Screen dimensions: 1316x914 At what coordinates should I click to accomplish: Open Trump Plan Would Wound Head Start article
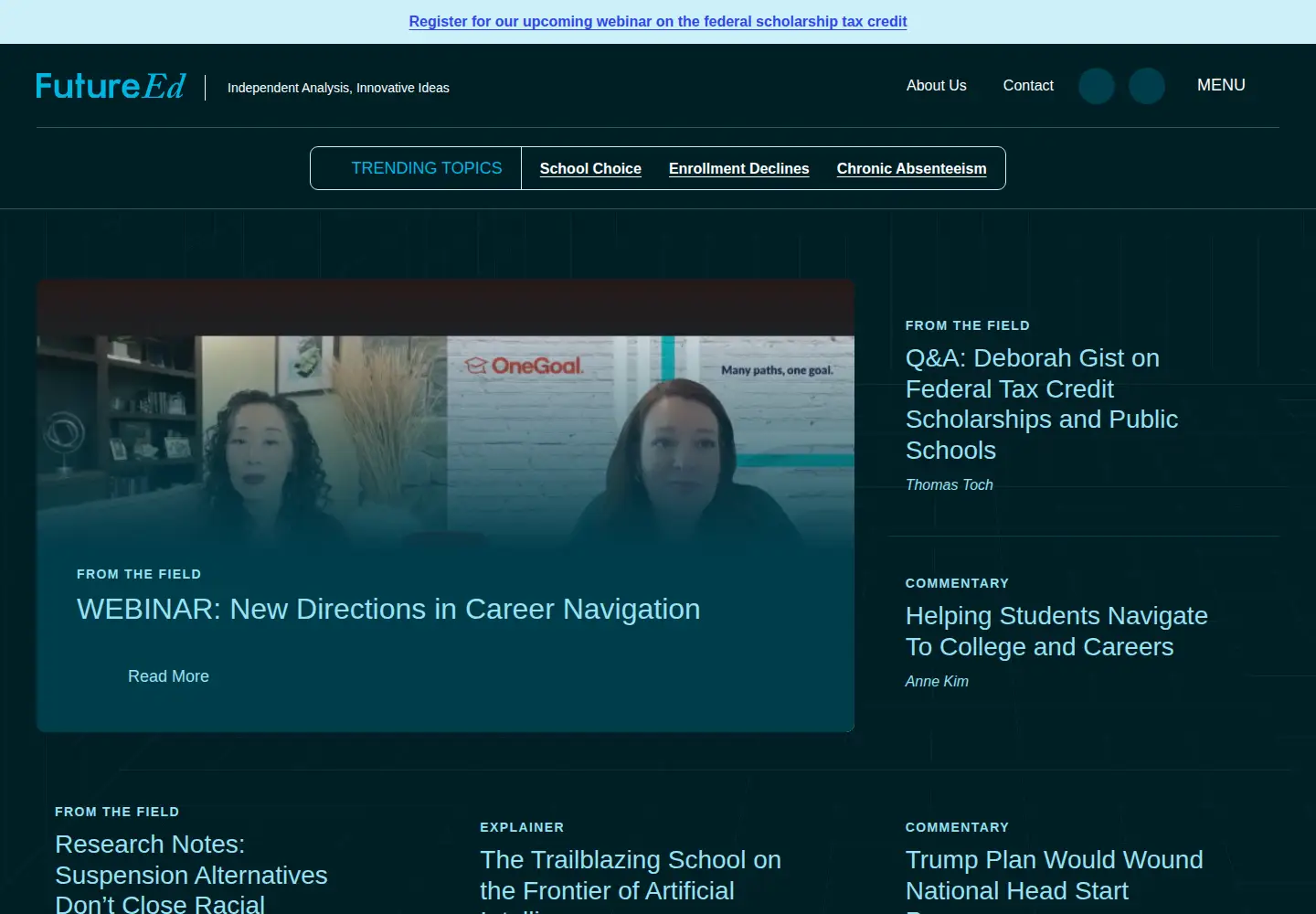(x=1054, y=879)
